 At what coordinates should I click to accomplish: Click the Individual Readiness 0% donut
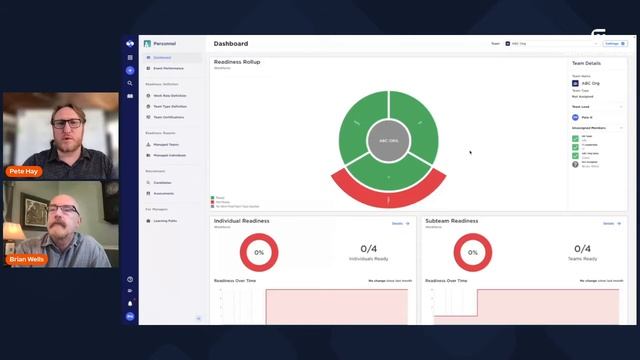[x=259, y=253]
